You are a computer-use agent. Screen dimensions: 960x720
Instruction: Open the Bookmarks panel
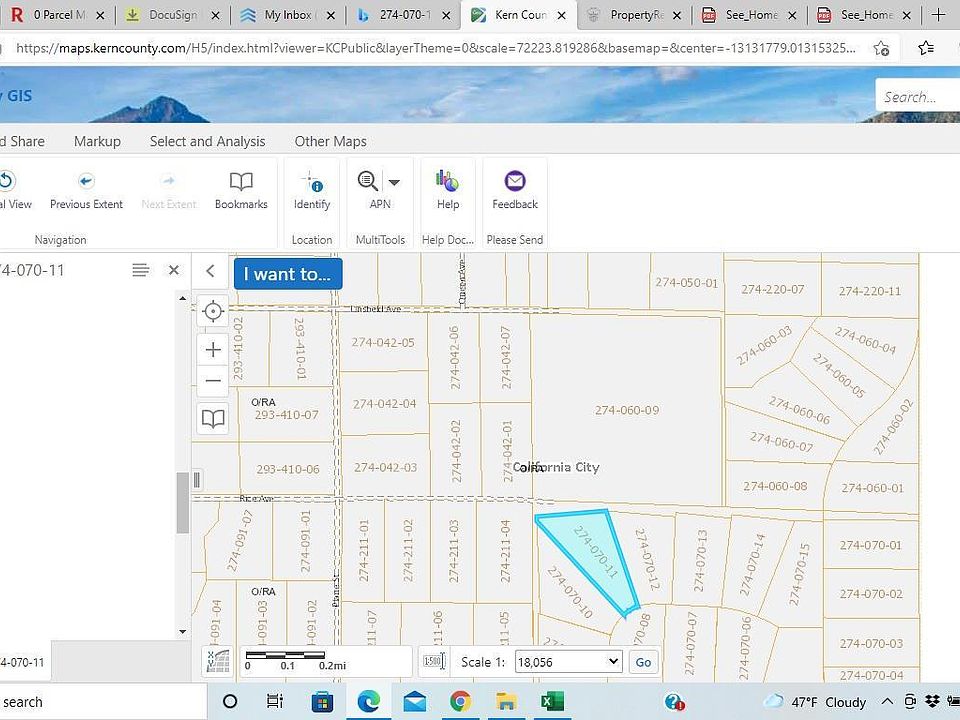coord(241,190)
